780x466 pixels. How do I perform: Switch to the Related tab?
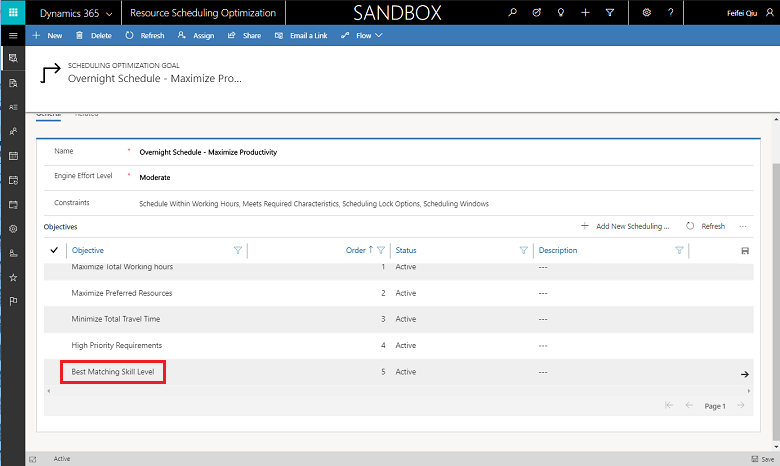coord(87,114)
